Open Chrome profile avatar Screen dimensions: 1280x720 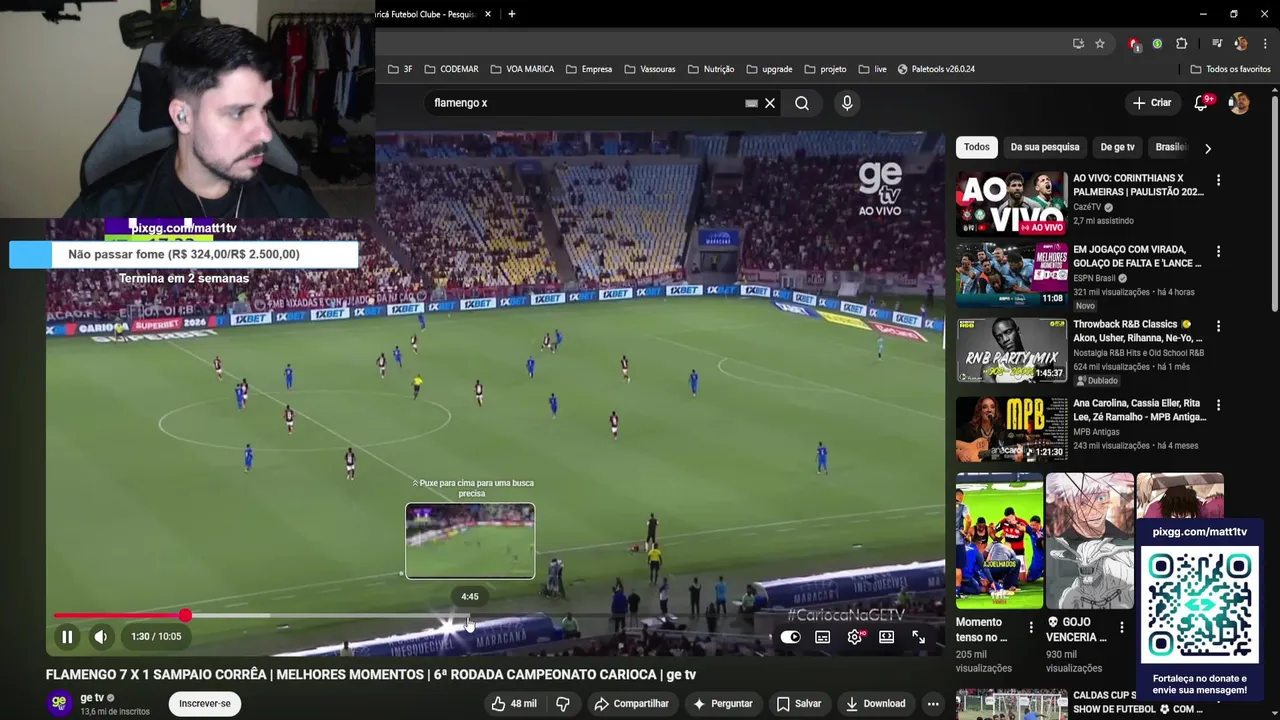pyautogui.click(x=1241, y=44)
